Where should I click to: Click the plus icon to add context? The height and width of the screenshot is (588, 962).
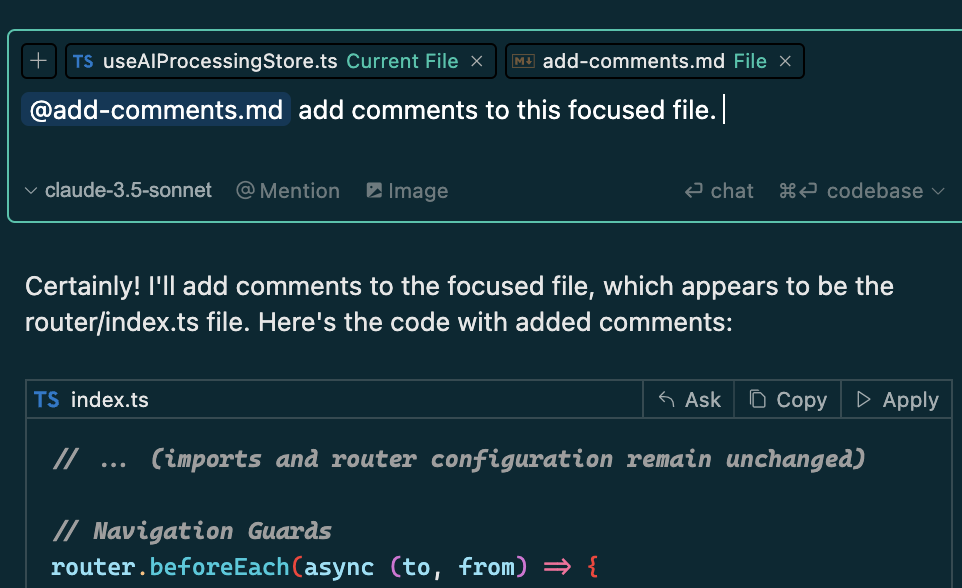(x=38, y=61)
